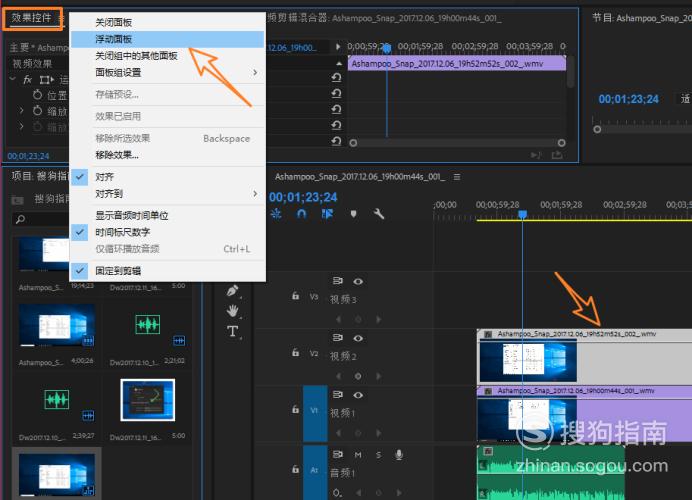This screenshot has height=500, width=692.
Task: Toggle sync lock on 音频1 track
Action: (x=338, y=454)
